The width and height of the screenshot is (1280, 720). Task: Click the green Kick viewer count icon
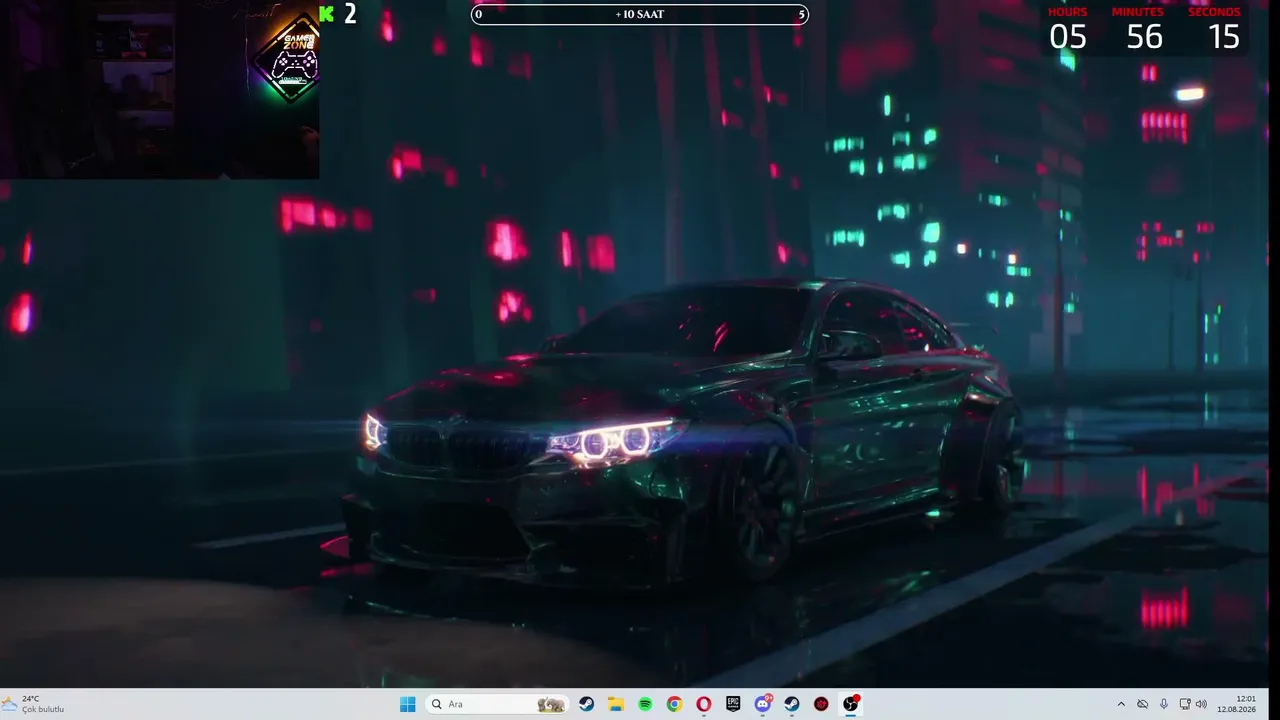coord(326,13)
